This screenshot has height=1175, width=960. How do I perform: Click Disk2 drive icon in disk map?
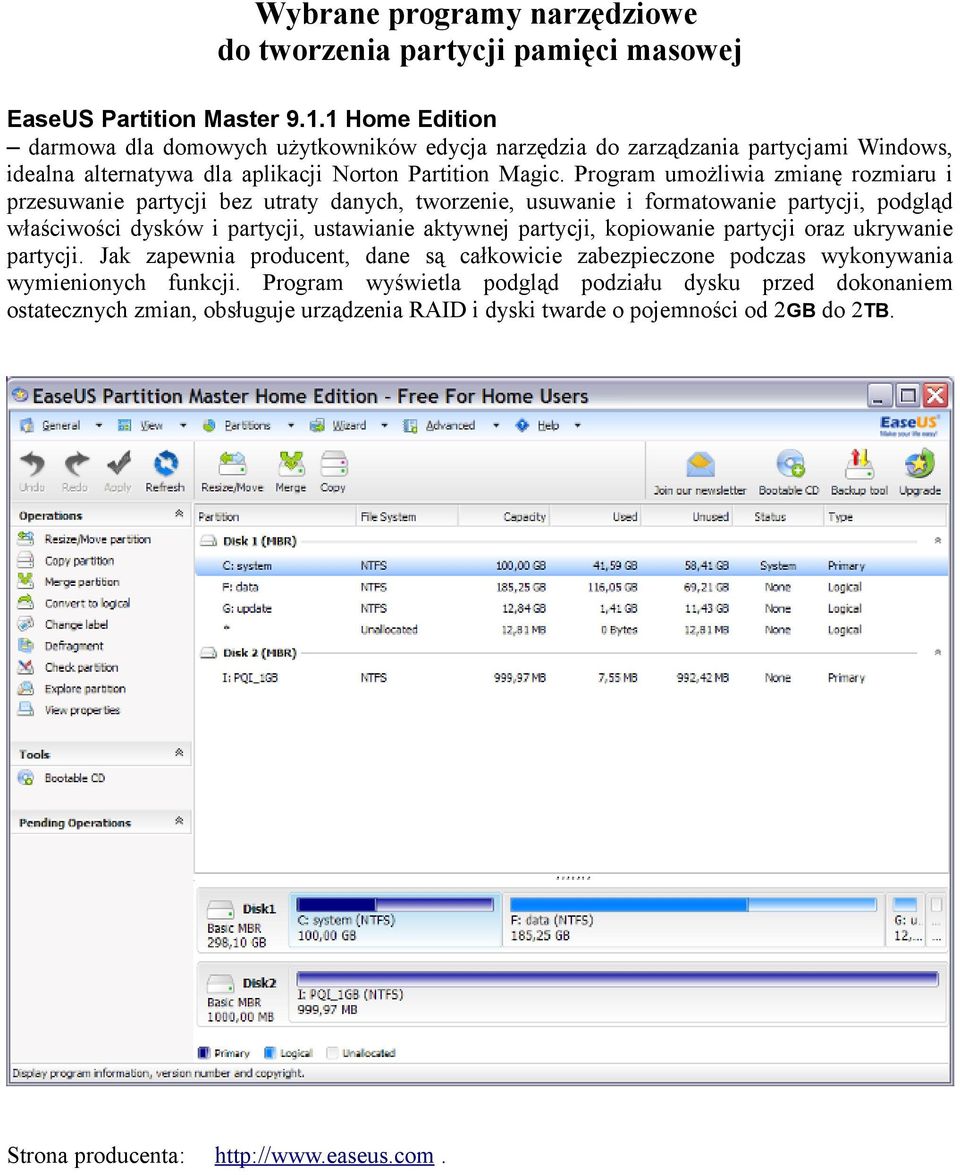click(220, 983)
